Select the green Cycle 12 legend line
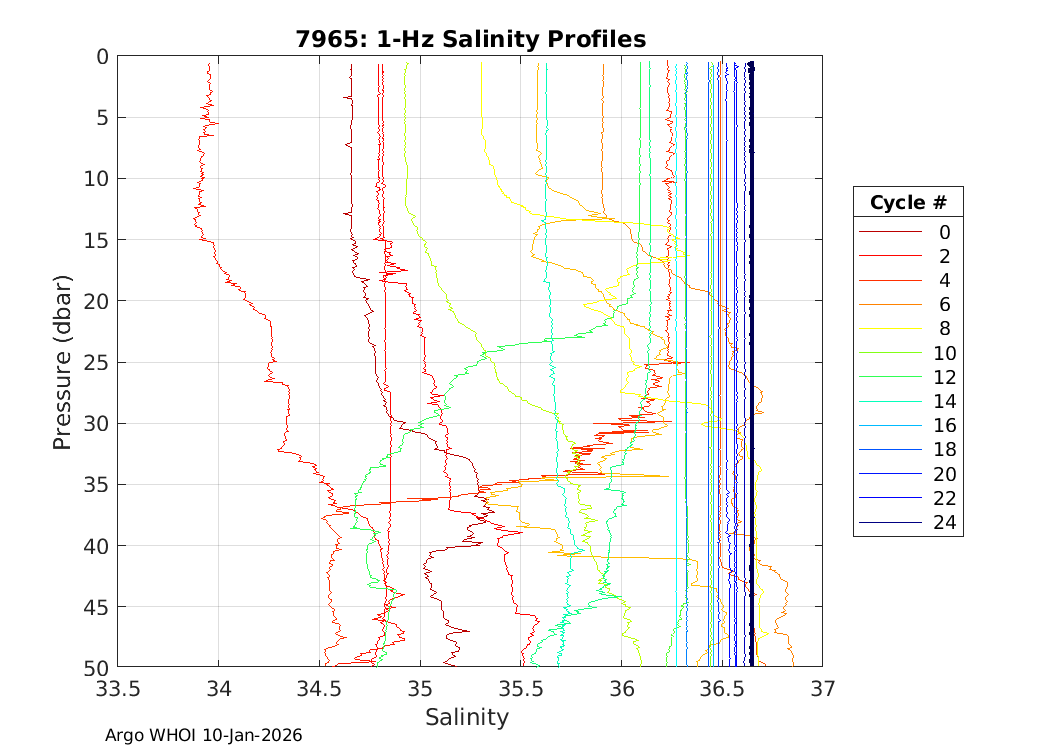Image resolution: width=1050 pixels, height=750 pixels. click(x=889, y=377)
